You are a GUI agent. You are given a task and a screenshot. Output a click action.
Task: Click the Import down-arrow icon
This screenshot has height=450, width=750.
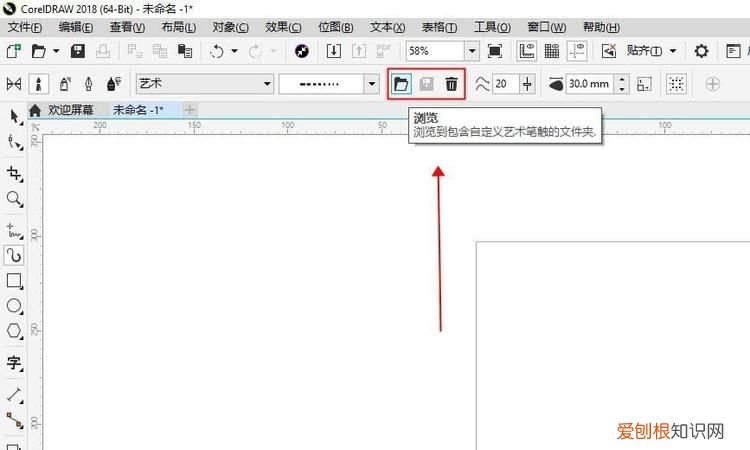[x=333, y=51]
